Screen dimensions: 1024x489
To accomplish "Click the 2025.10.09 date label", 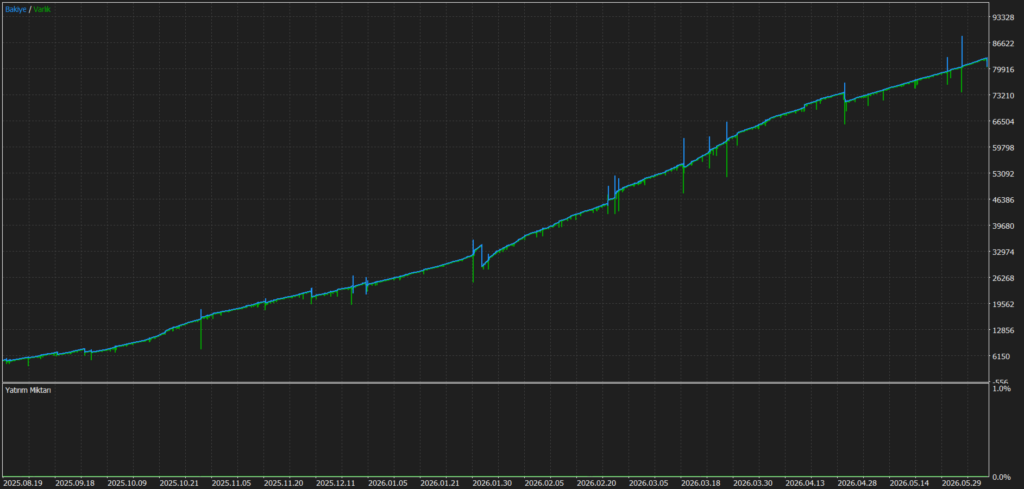I will 127,483.
